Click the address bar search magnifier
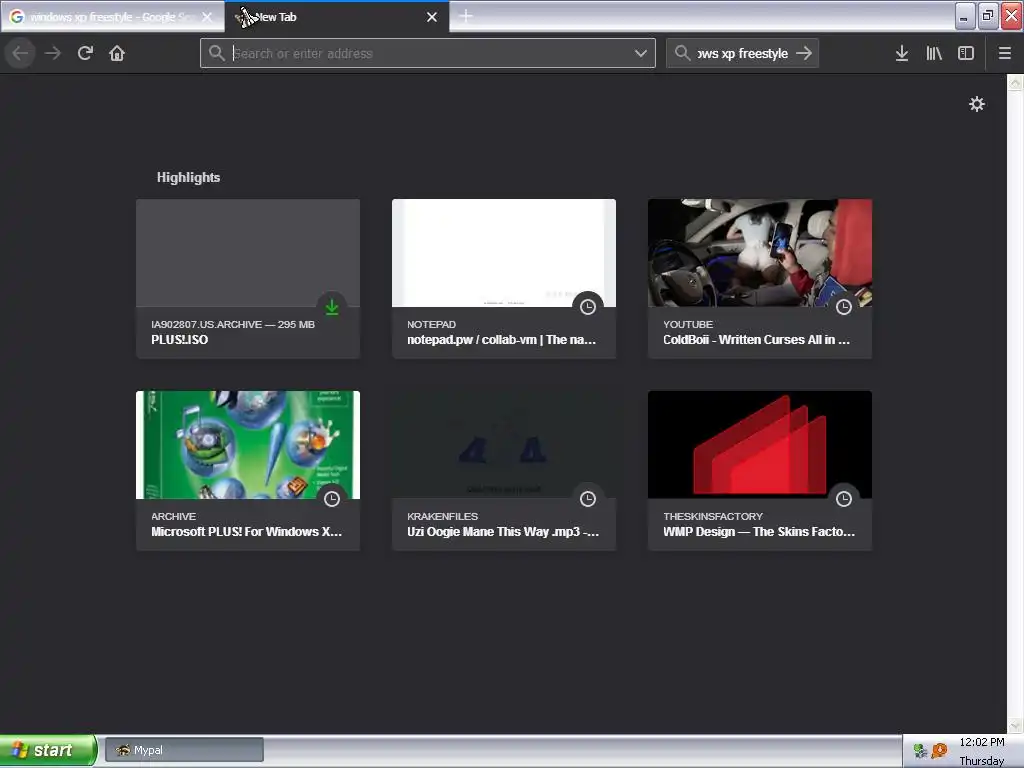The image size is (1024, 768). tap(217, 53)
